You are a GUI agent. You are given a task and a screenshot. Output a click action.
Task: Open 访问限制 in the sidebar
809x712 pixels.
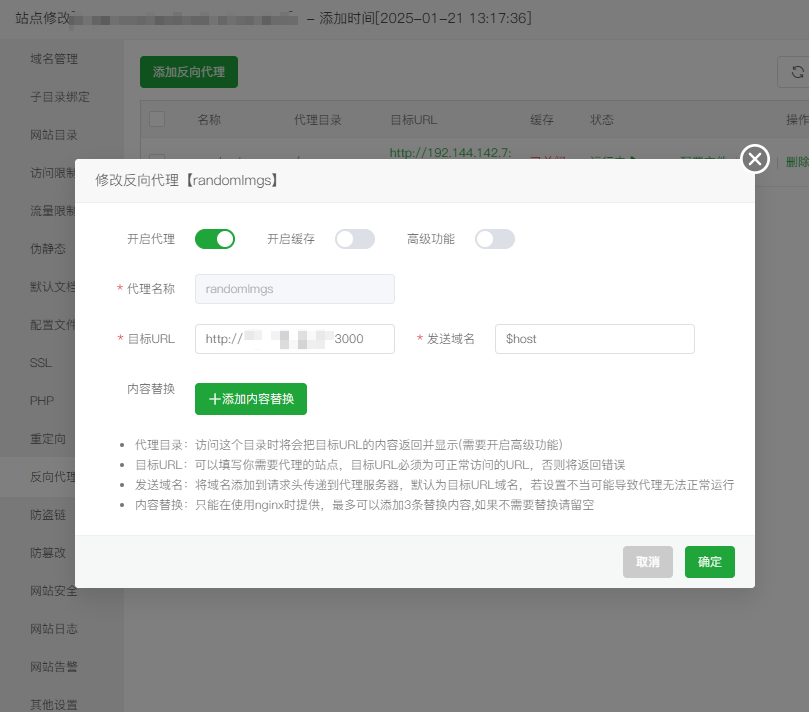[x=53, y=173]
